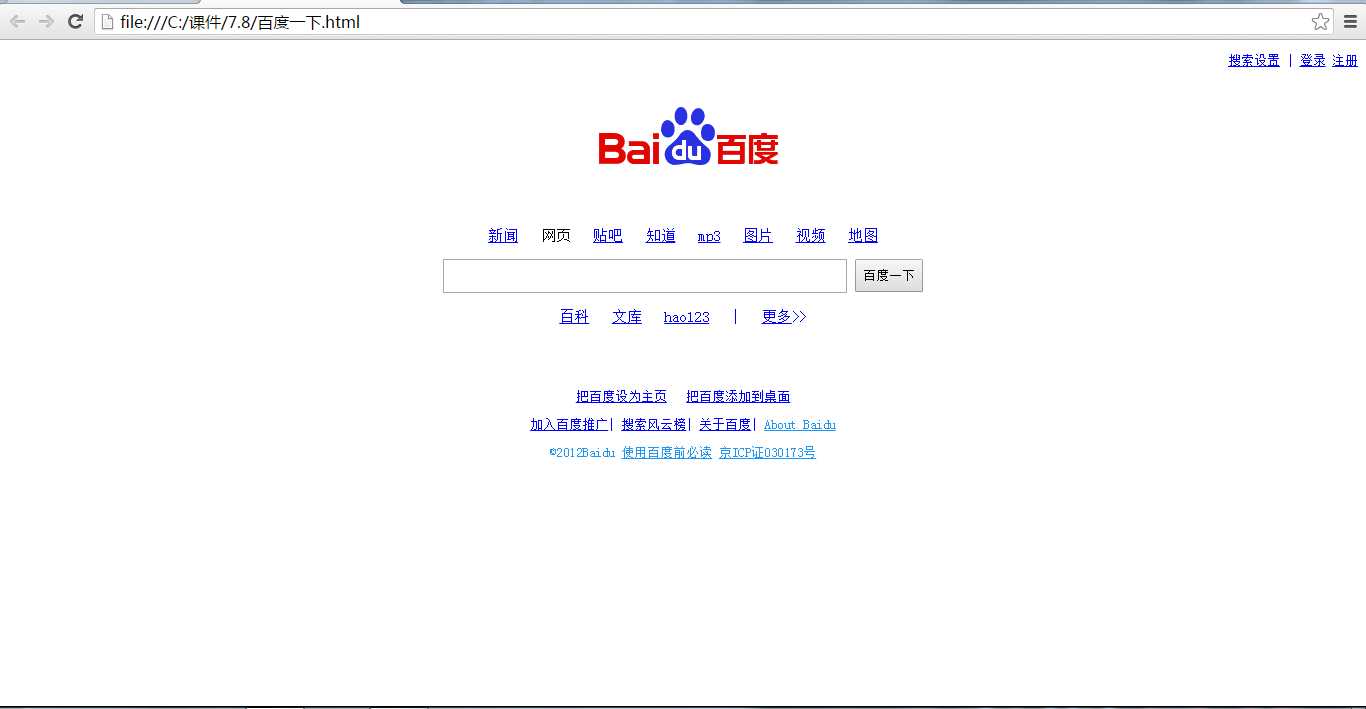
Task: Click the 登录 login link
Action: coord(1313,61)
